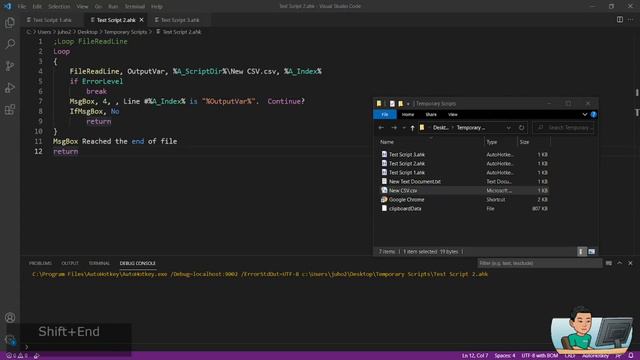Image resolution: width=640 pixels, height=360 pixels.
Task: Close the bottom panel
Action: click(630, 263)
